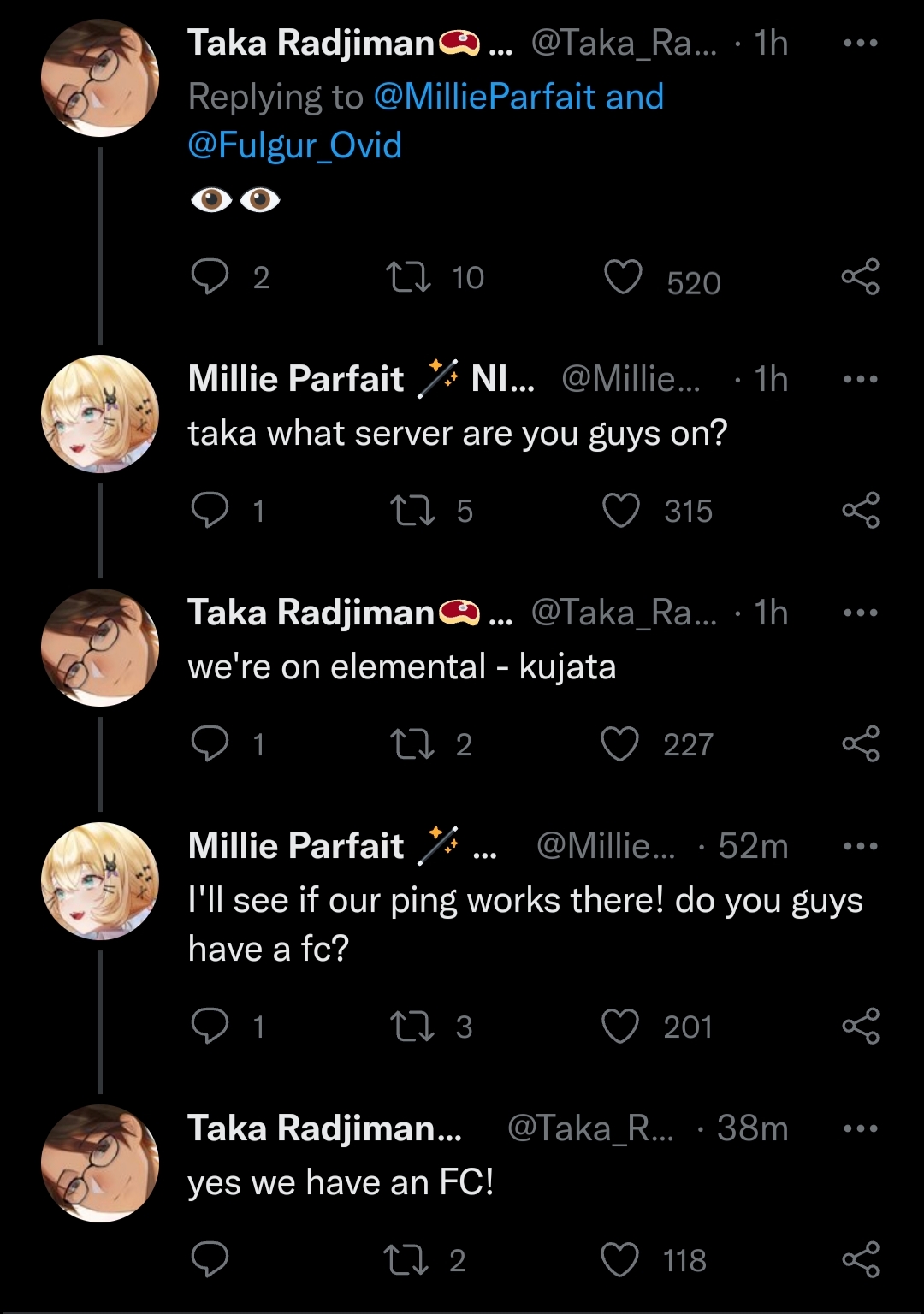924x1314 pixels.
Task: Open Millie Parfait's avatar on 'what server' tweet
Action: coord(100,414)
